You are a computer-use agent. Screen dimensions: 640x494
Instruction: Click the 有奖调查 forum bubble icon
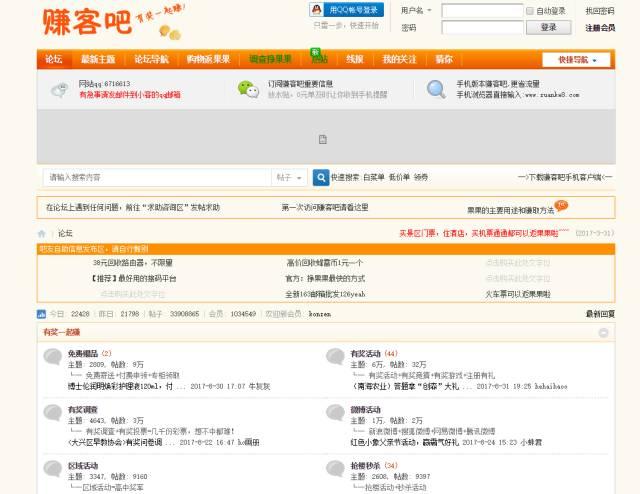click(x=53, y=412)
